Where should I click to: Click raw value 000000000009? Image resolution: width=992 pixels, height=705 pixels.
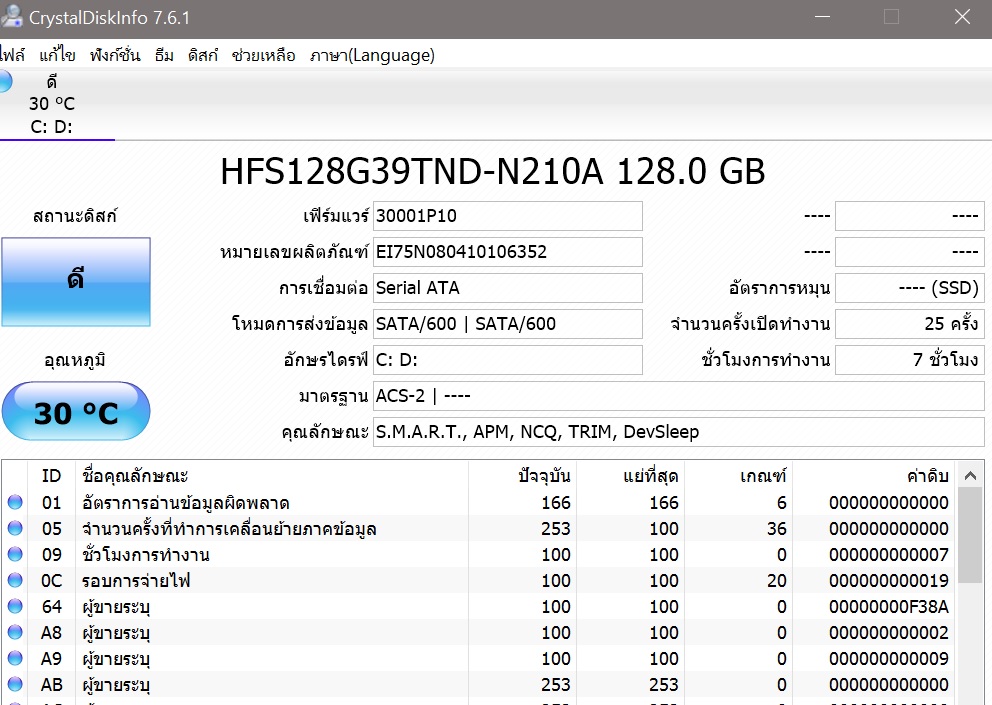889,659
